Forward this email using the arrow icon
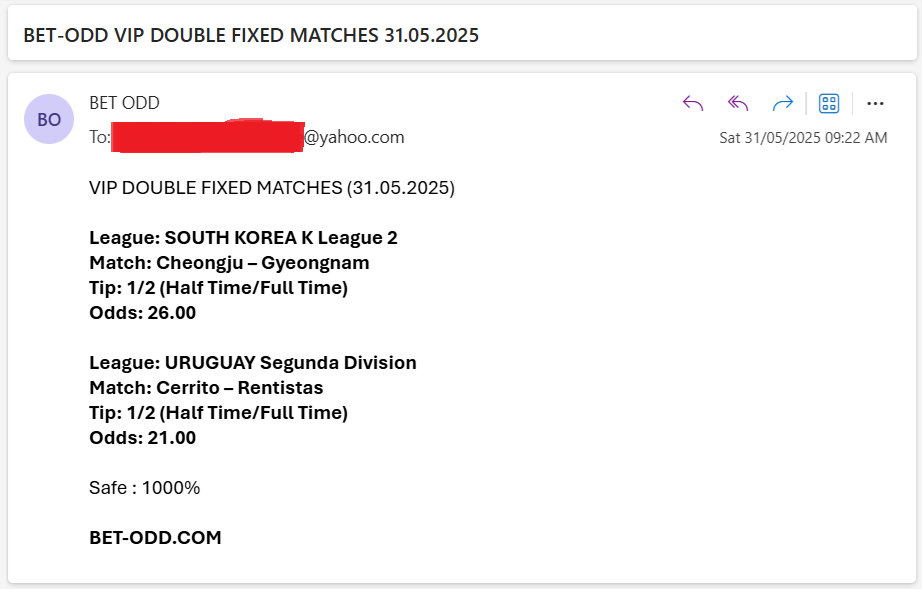 coord(783,103)
